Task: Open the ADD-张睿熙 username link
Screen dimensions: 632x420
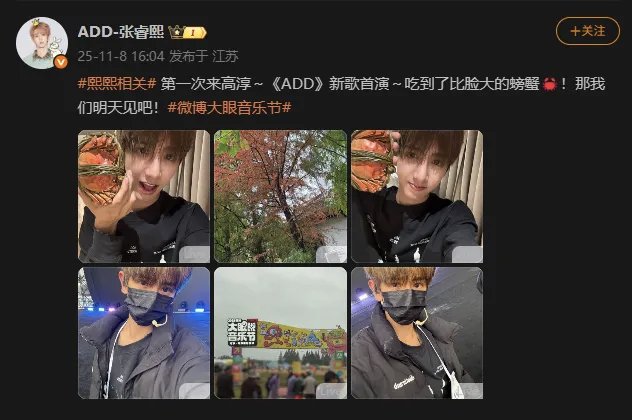Action: click(121, 31)
